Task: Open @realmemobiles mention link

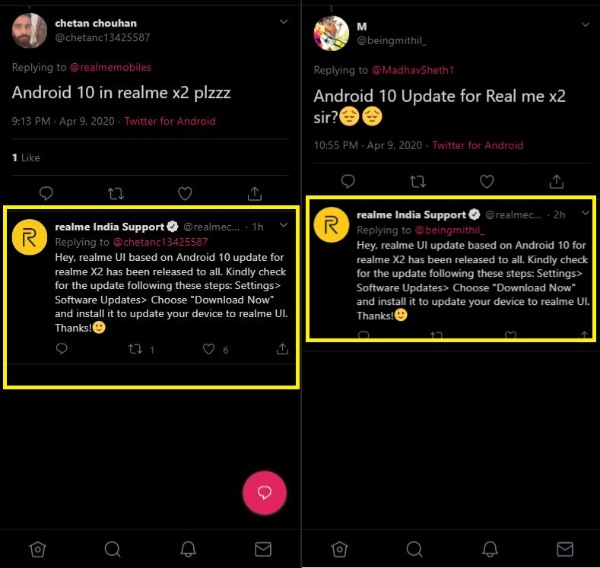Action: tap(111, 67)
